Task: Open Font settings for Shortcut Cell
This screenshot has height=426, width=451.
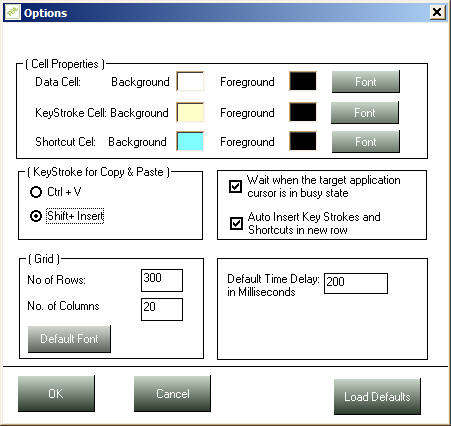Action: 366,142
